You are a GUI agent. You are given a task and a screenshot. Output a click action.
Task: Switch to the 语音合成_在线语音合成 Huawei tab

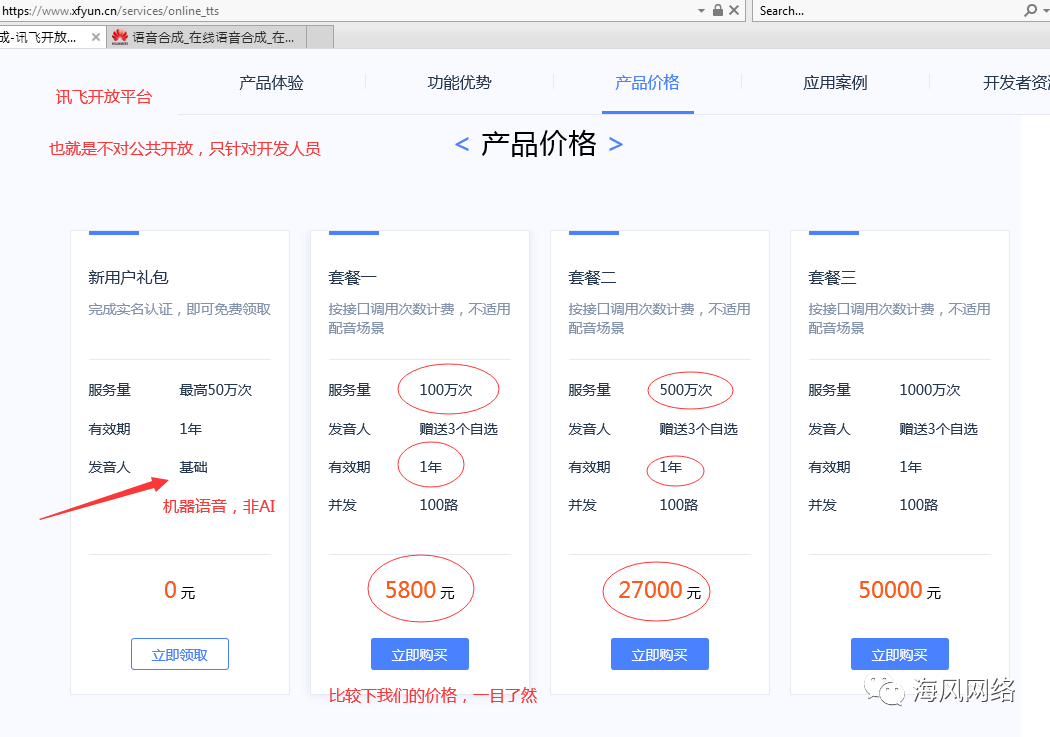click(x=206, y=37)
